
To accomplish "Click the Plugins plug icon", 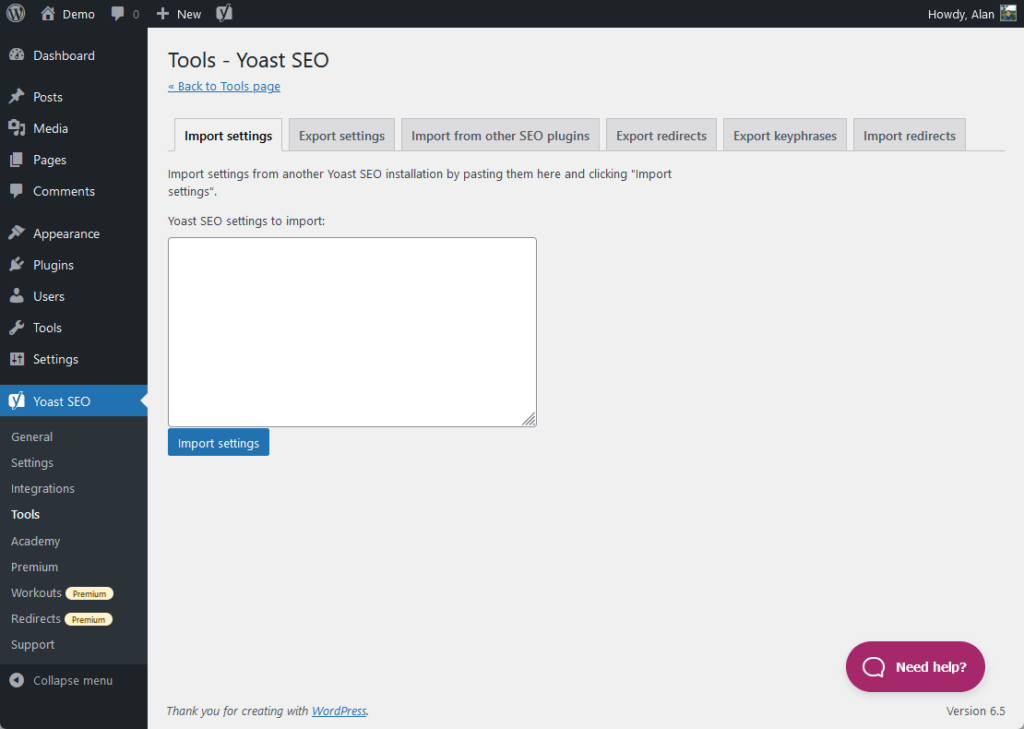I will point(17,265).
